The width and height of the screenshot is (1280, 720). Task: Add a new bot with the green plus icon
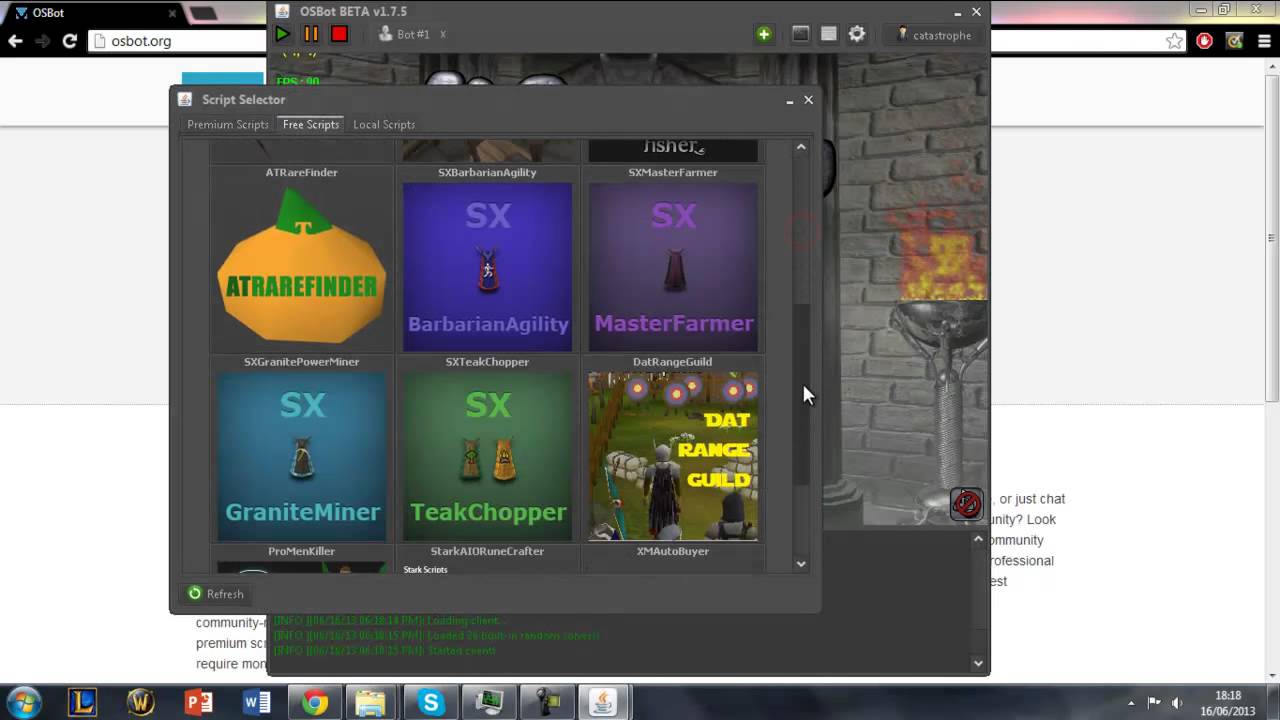[764, 34]
